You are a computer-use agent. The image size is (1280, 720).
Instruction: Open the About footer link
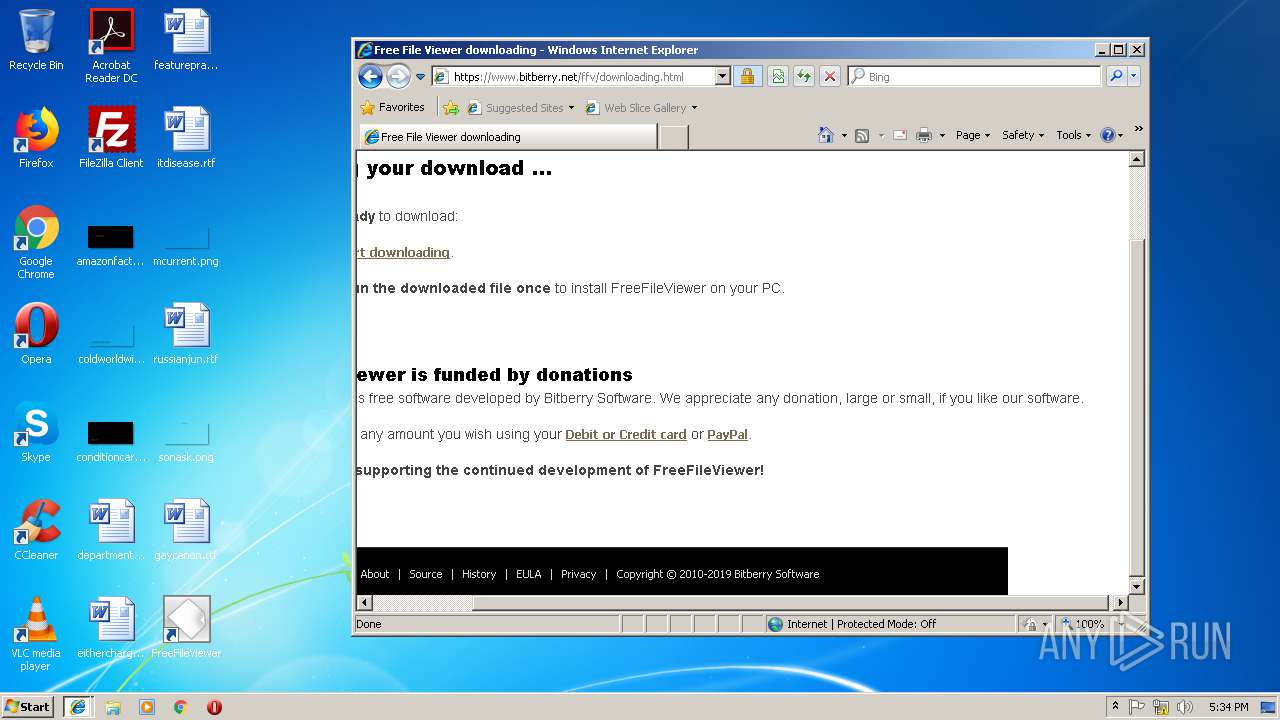click(x=375, y=574)
